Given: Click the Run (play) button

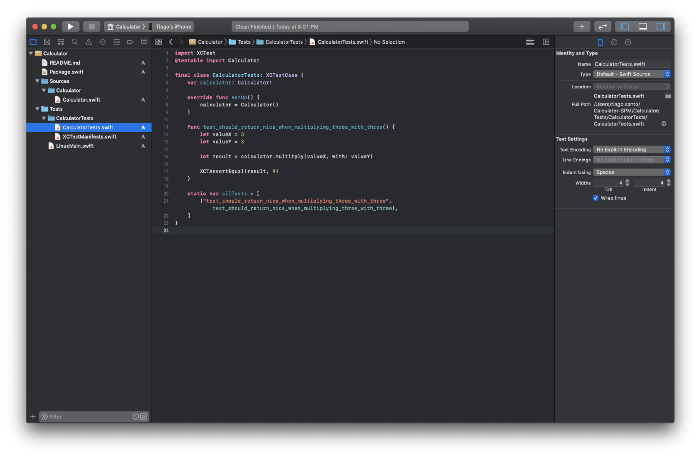Looking at the screenshot, I should [70, 26].
